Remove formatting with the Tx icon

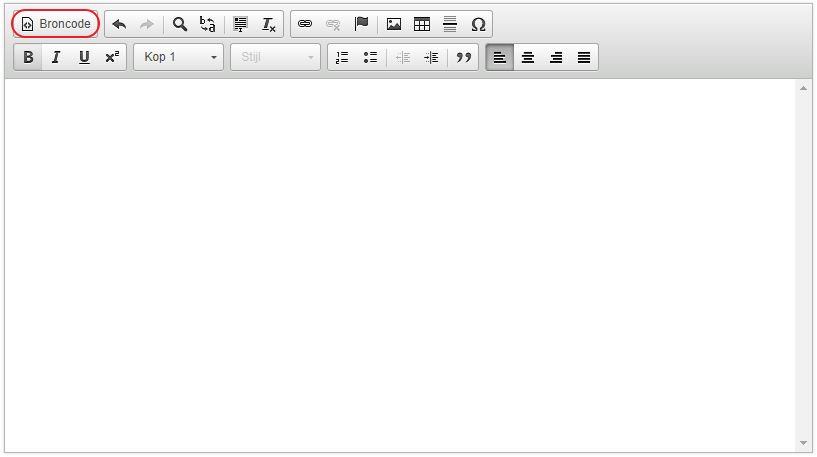[x=268, y=24]
